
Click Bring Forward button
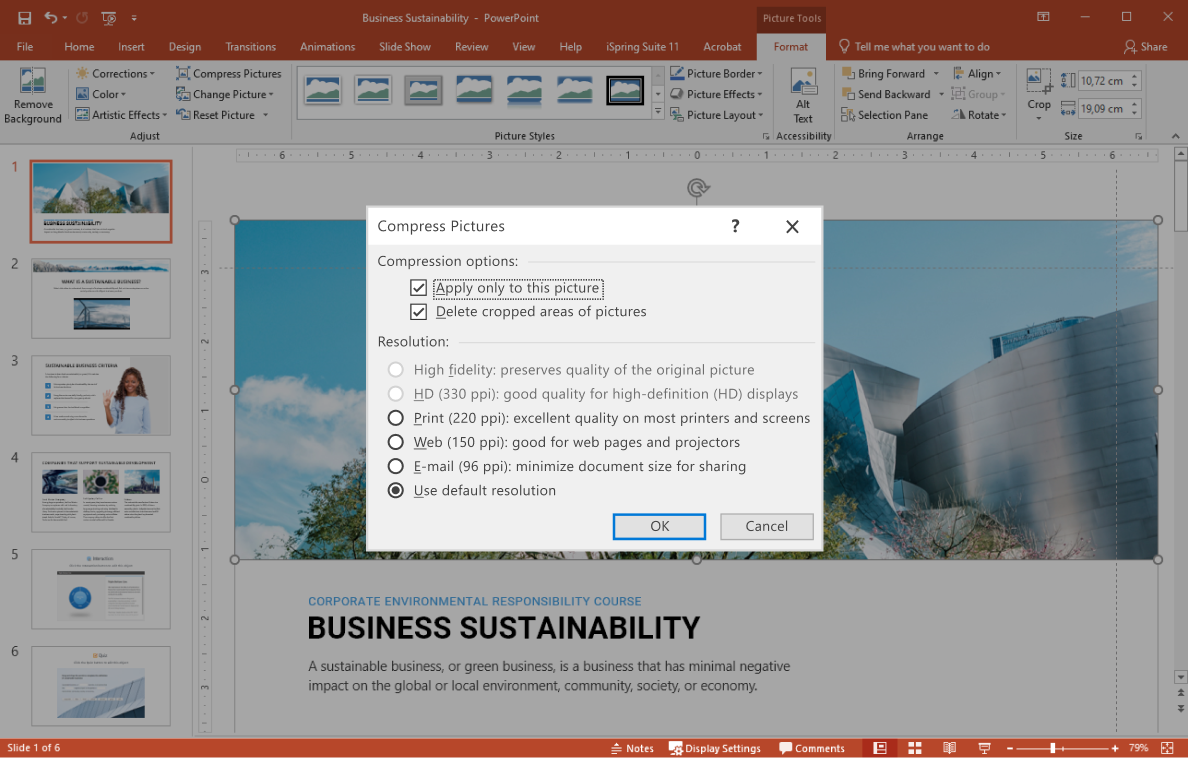883,74
